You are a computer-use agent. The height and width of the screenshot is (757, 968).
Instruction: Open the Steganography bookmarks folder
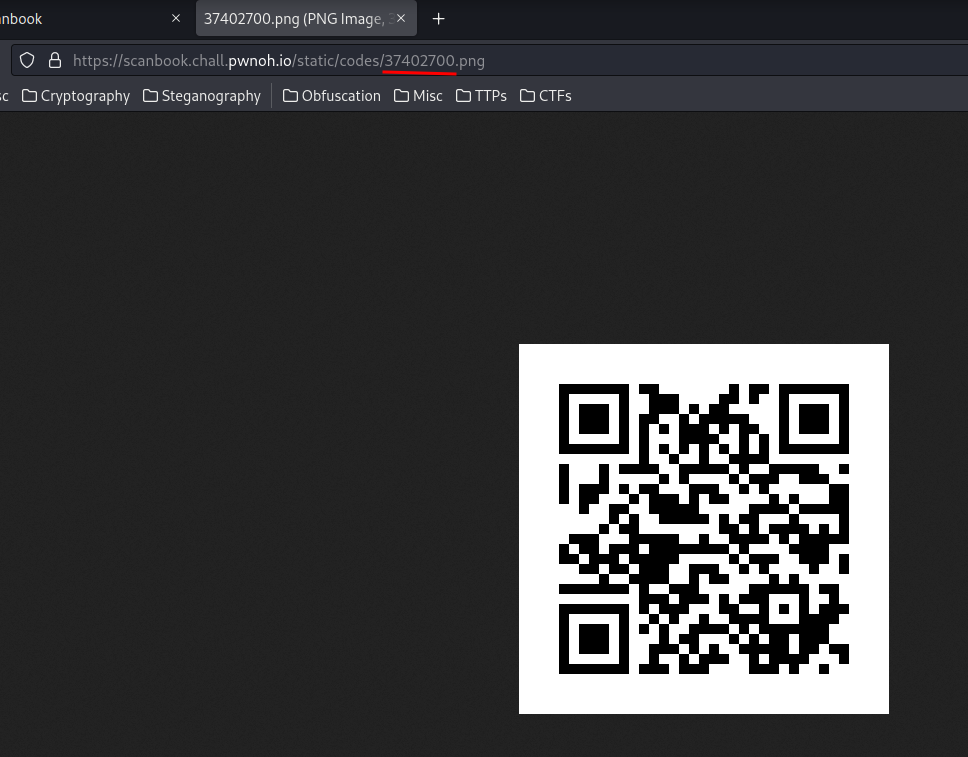pos(202,96)
